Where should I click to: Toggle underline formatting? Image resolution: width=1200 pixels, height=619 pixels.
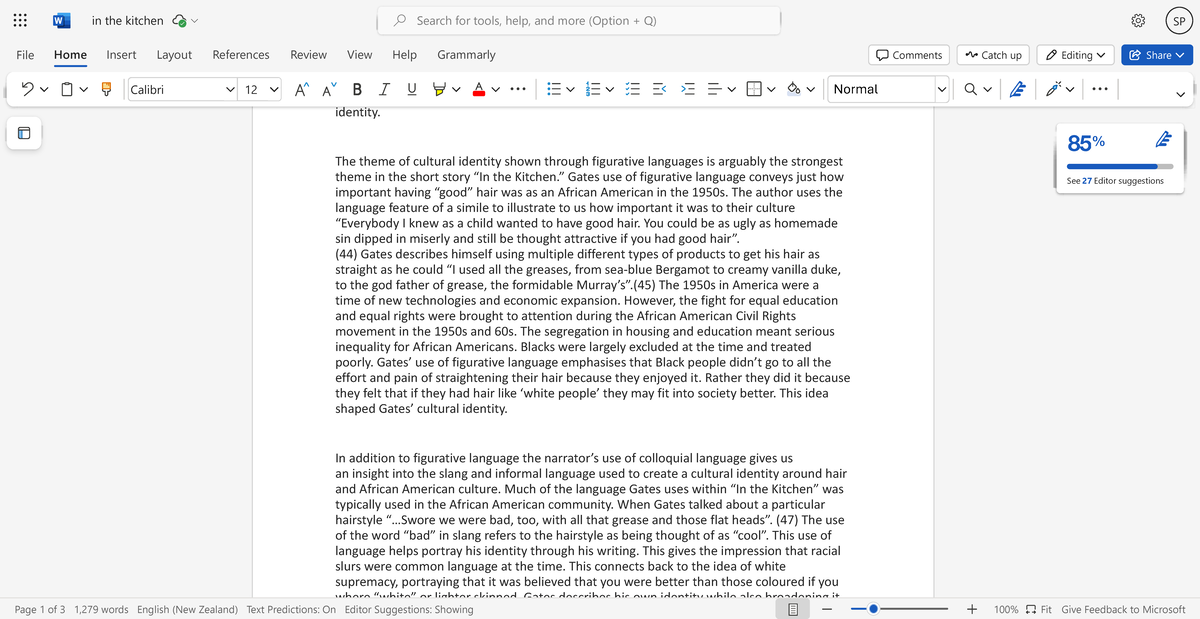[x=411, y=89]
